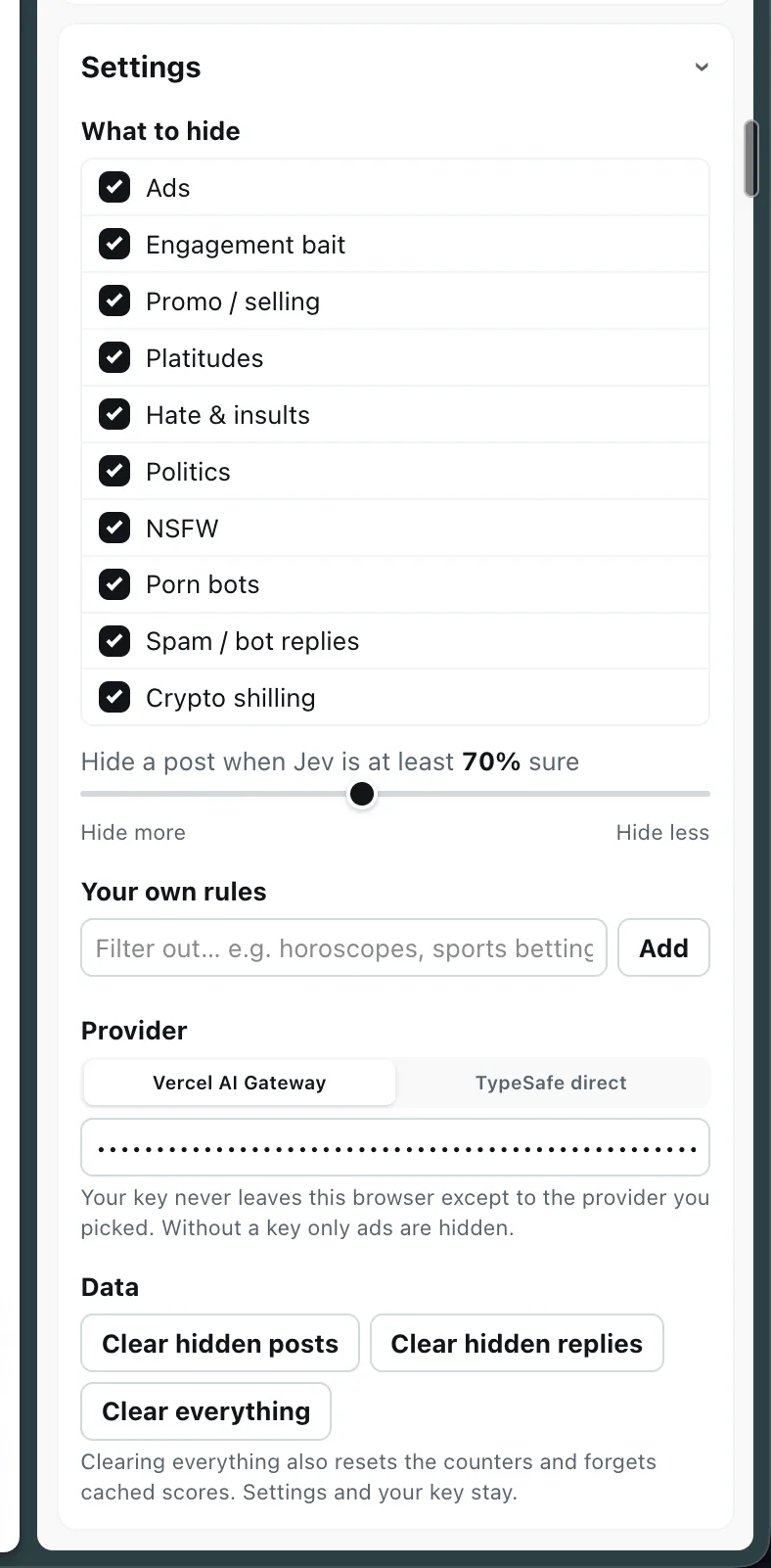The image size is (771, 1568).
Task: Toggle the Engagement bait checkbox
Action: [x=114, y=244]
